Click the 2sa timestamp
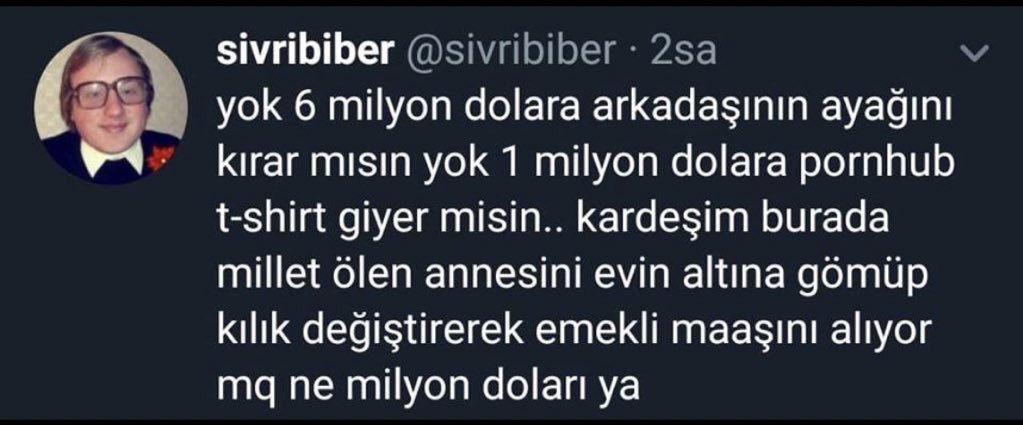1023x425 pixels. pos(684,52)
